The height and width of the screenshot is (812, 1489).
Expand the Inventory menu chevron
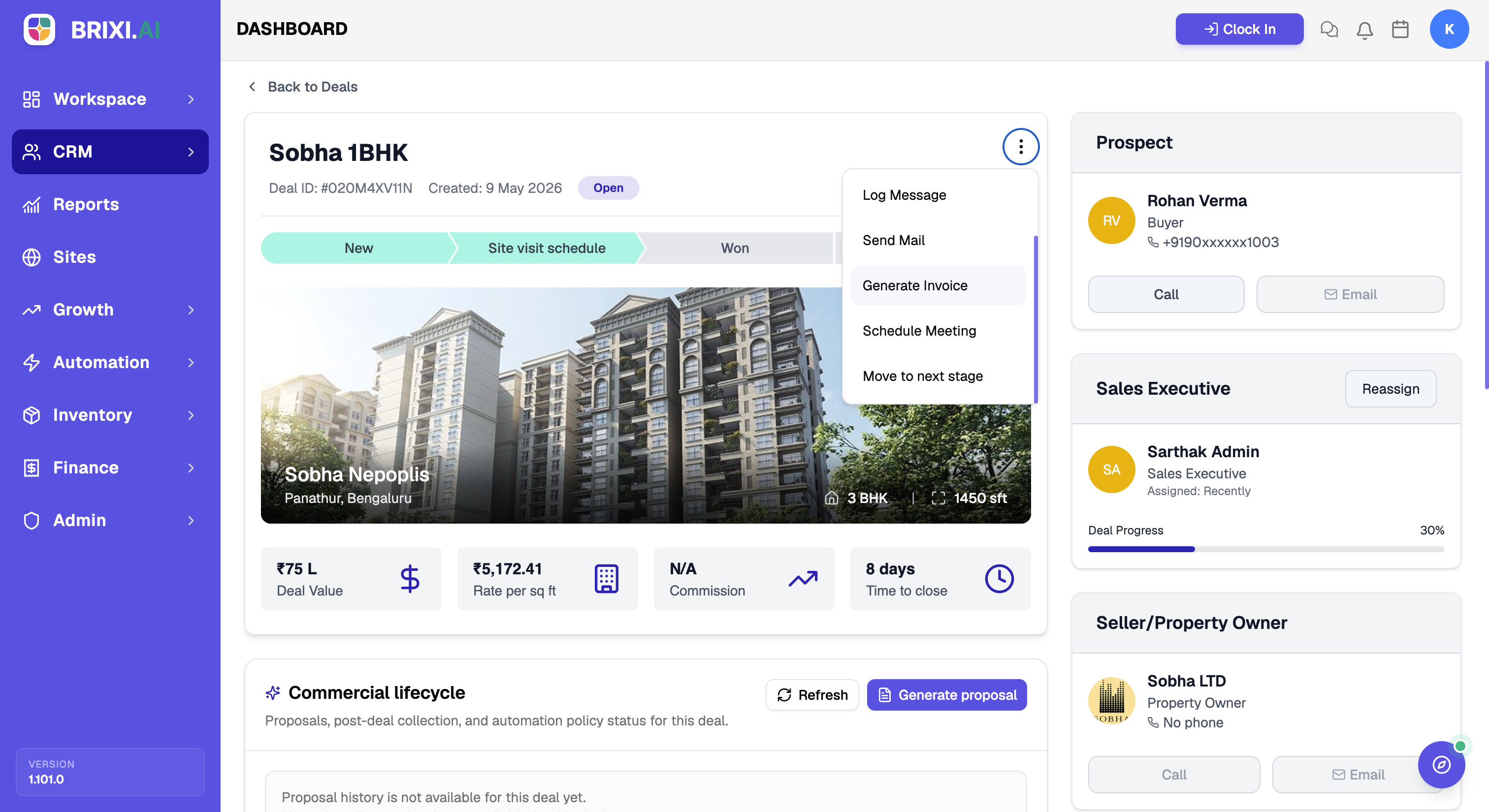pos(191,415)
